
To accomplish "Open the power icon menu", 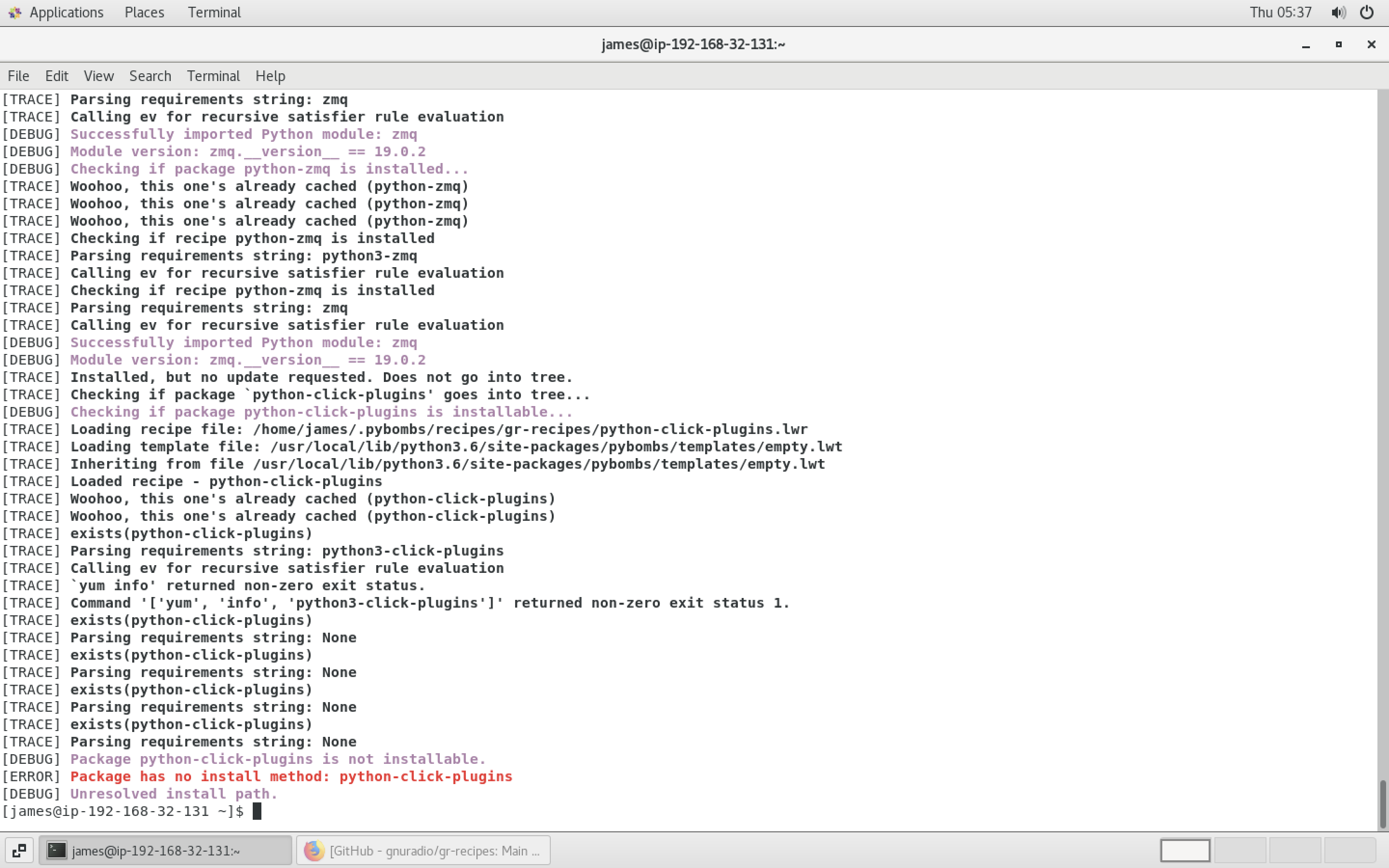I will click(x=1367, y=12).
